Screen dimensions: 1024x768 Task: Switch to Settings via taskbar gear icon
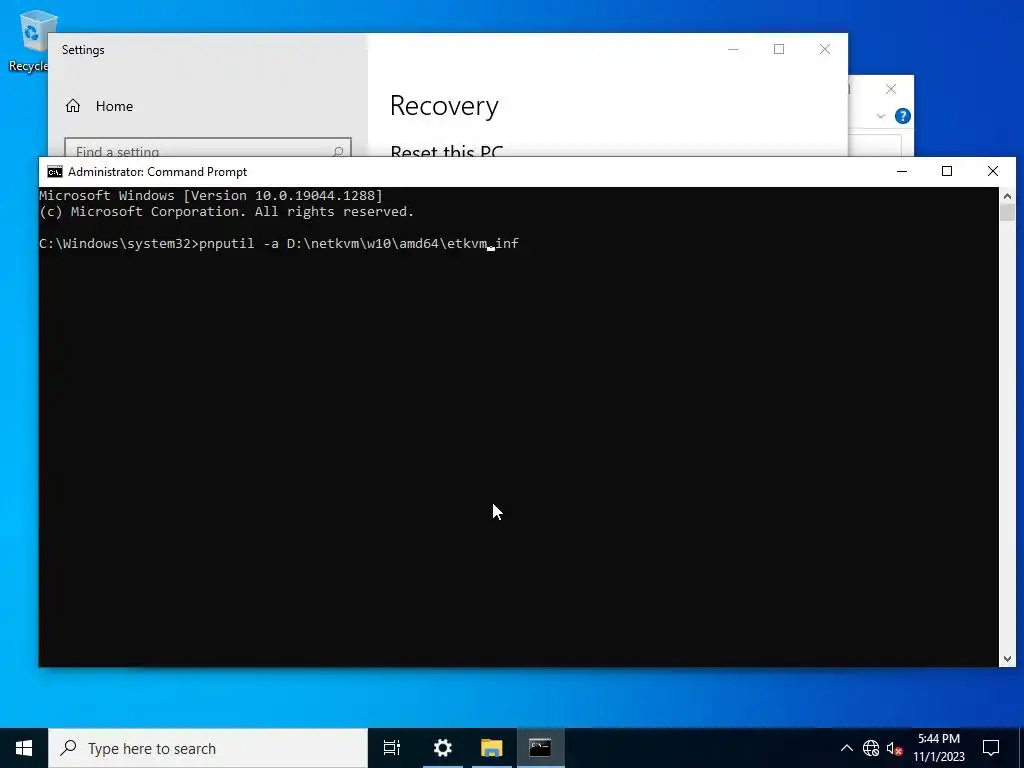[443, 748]
